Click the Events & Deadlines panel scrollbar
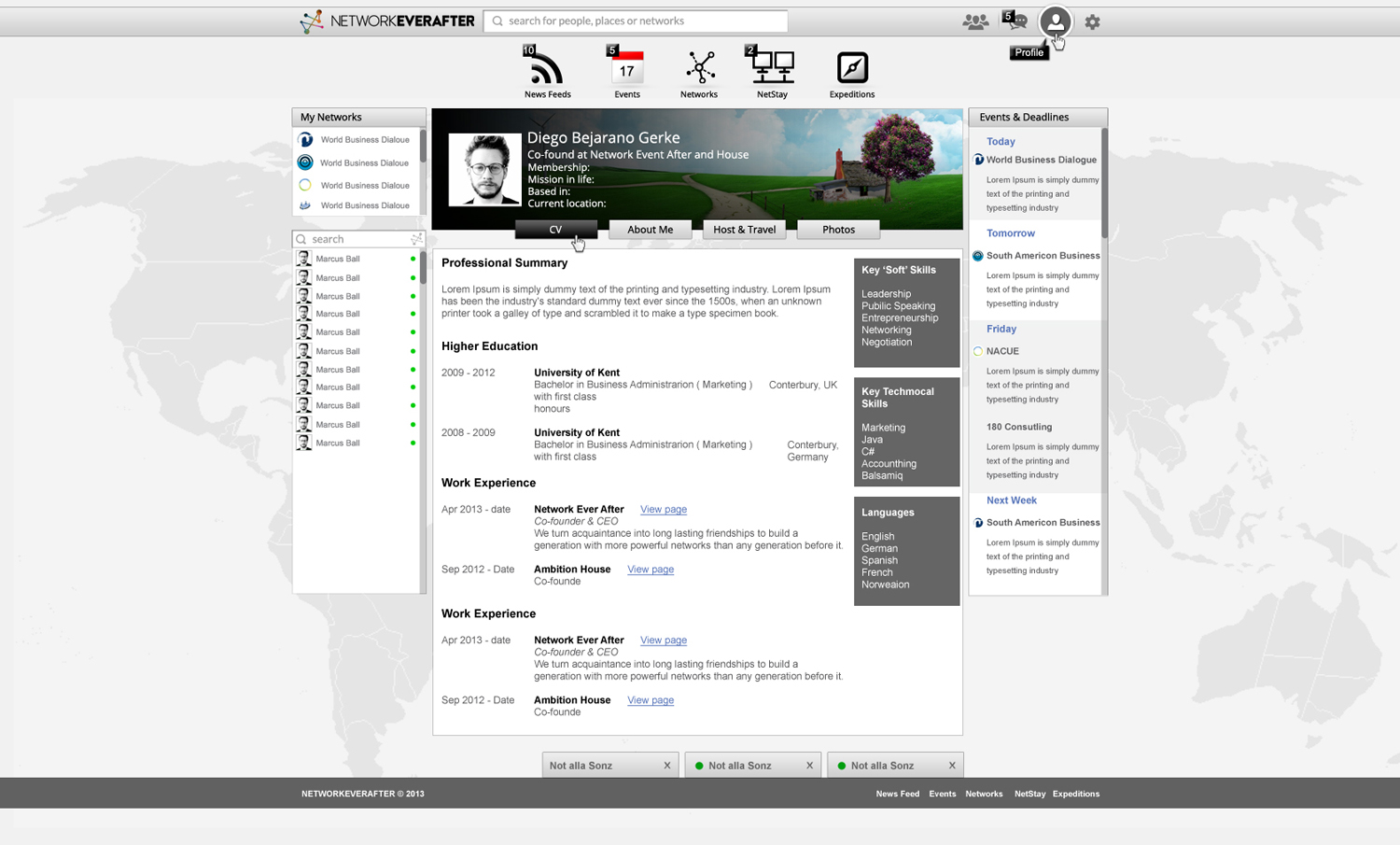Screen dimensions: 1400x845 [1105, 187]
